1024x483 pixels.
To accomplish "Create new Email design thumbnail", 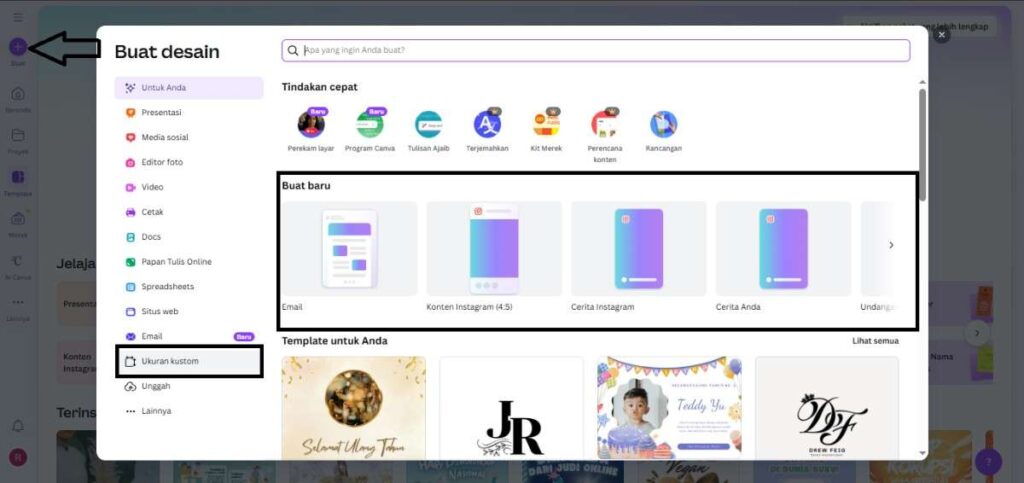I will click(x=349, y=249).
